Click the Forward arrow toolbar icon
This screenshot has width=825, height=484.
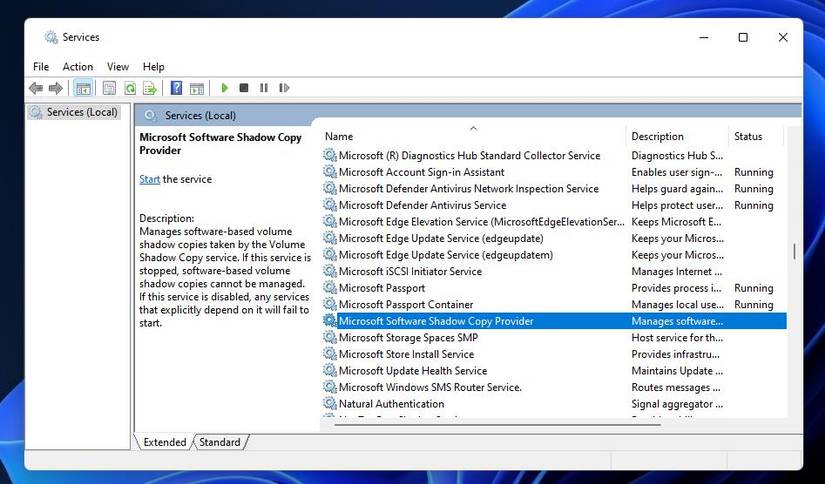56,88
